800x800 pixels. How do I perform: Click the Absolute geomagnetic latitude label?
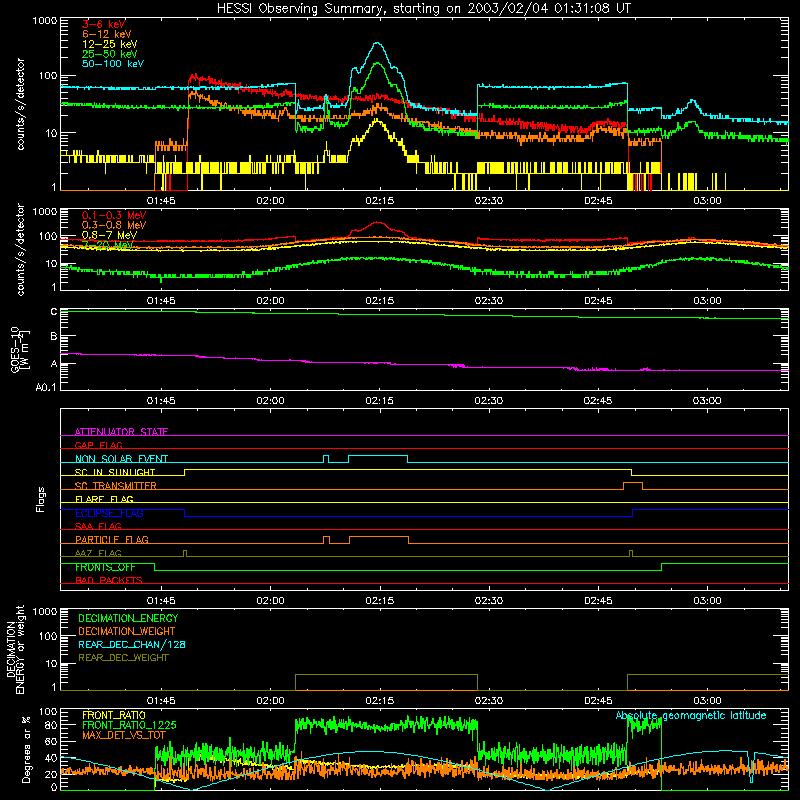point(691,715)
